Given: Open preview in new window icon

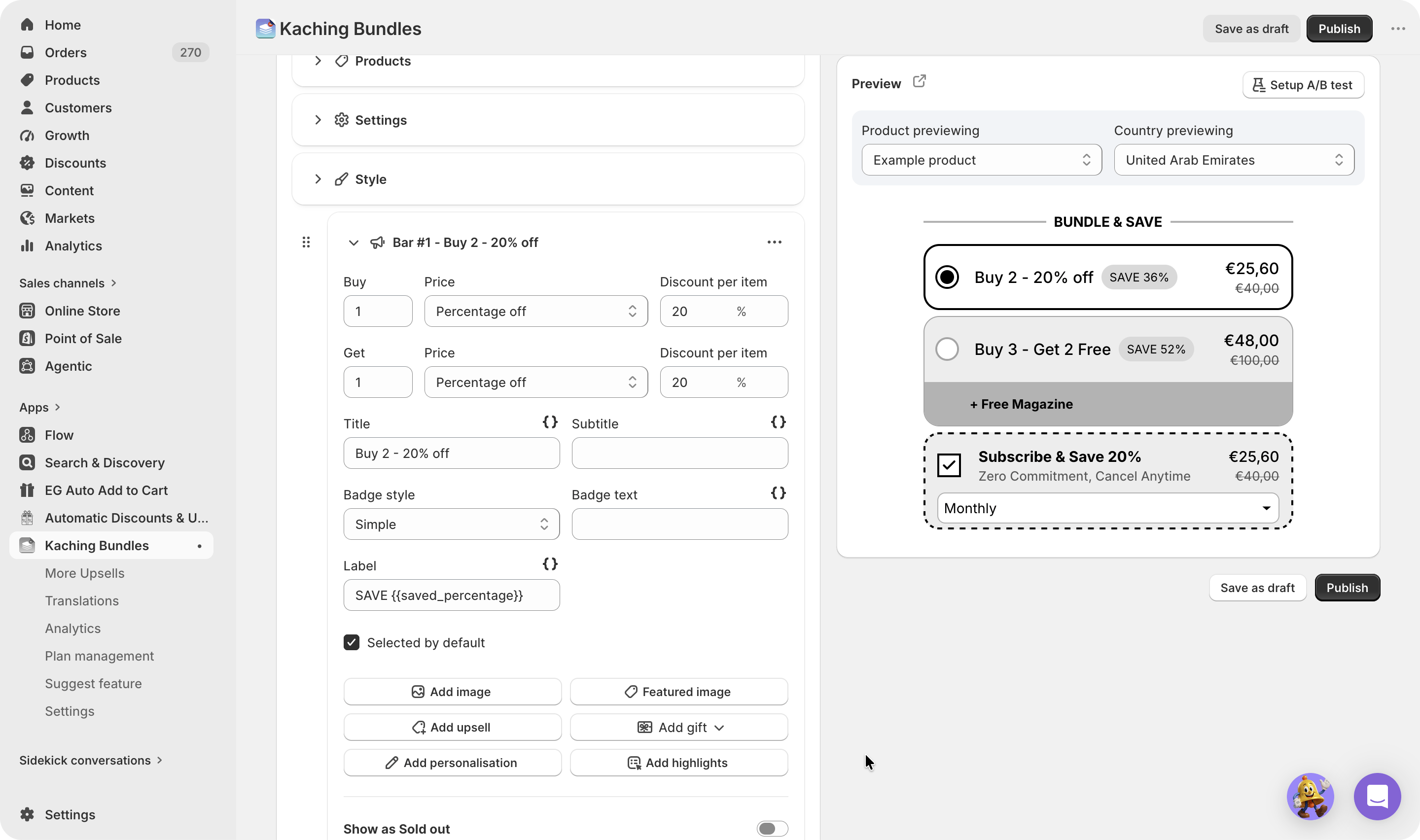Looking at the screenshot, I should pyautogui.click(x=919, y=81).
